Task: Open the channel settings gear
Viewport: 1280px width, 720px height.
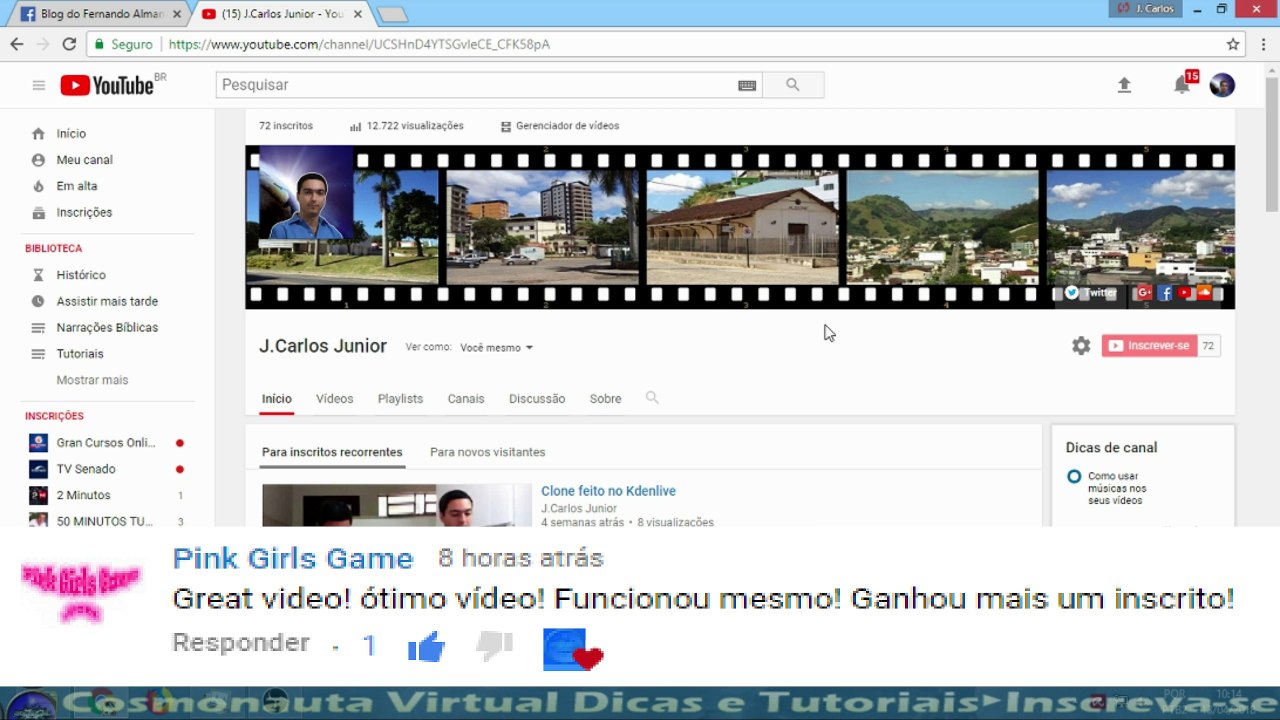Action: pyautogui.click(x=1081, y=346)
